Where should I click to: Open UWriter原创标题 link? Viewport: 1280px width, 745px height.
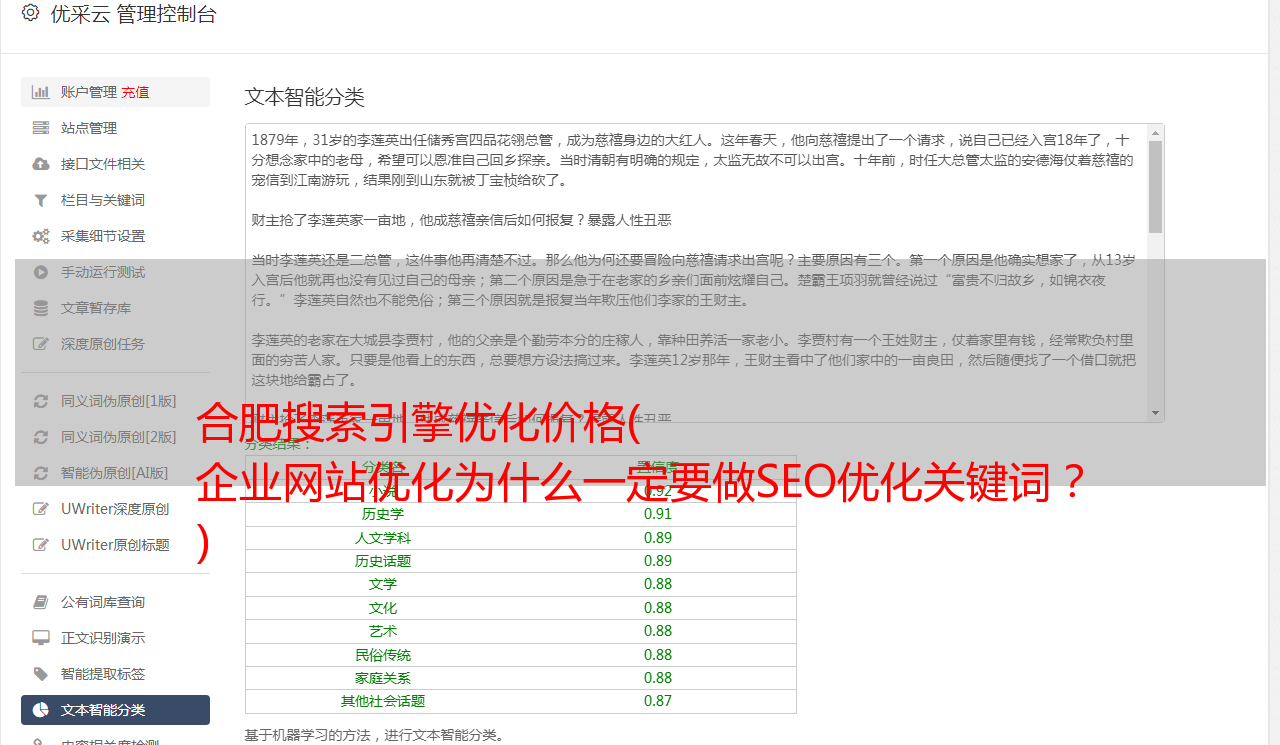tap(115, 545)
